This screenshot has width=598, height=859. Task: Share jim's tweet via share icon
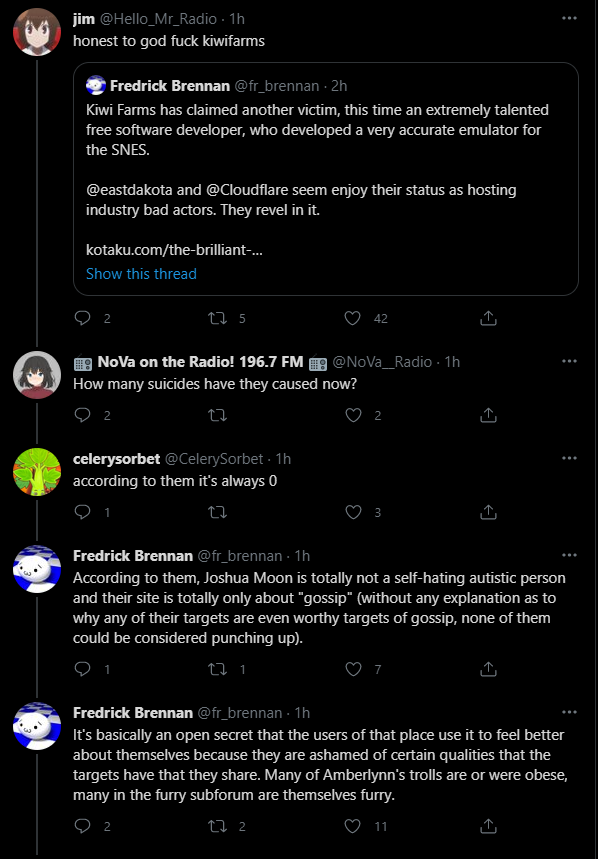(x=488, y=318)
